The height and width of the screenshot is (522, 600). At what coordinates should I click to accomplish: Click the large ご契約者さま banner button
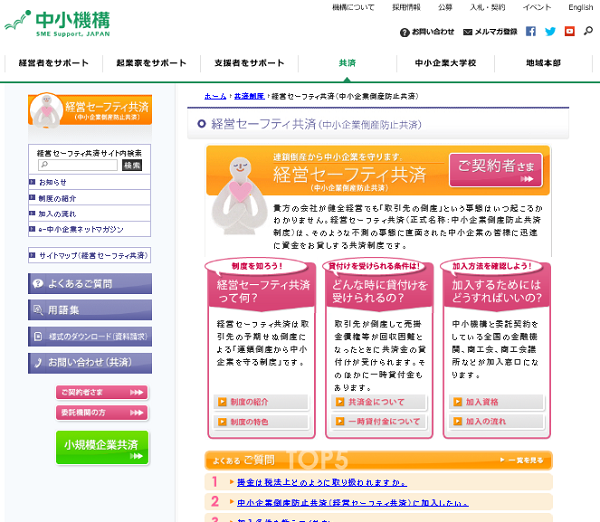[496, 170]
